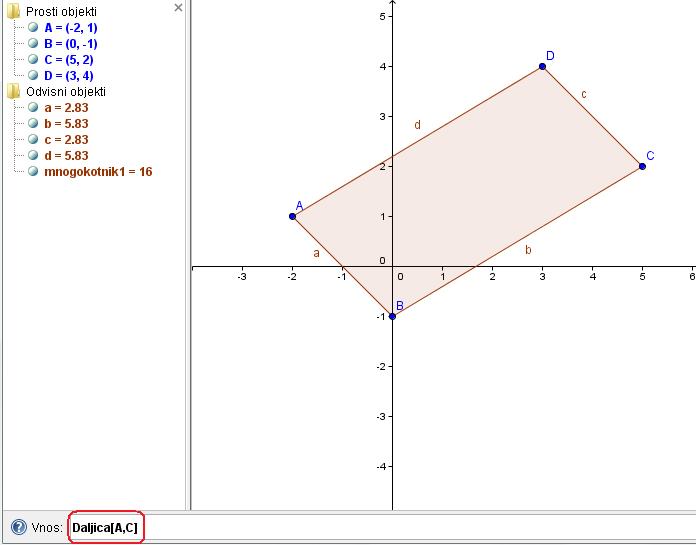
Task: Select point D on the graph
Action: (542, 66)
